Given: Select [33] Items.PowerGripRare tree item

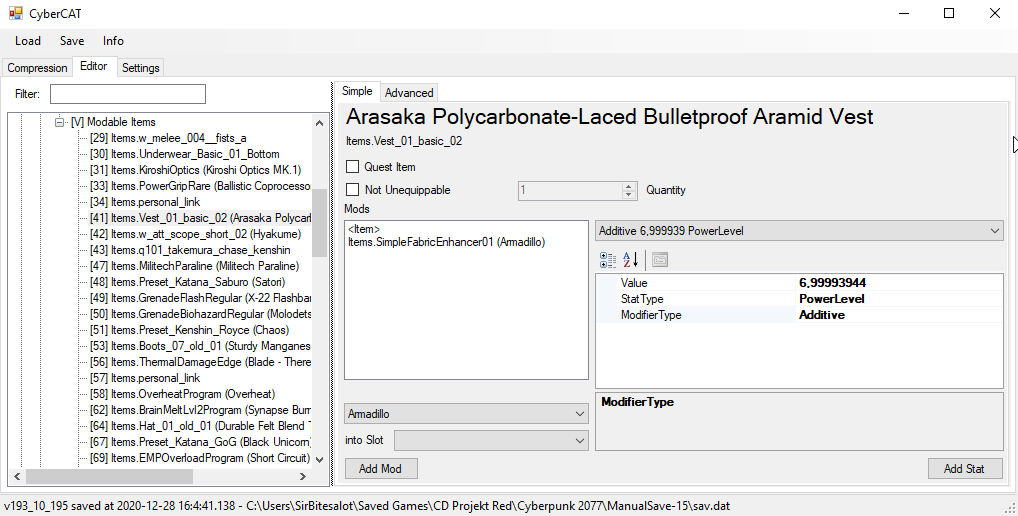Looking at the screenshot, I should tap(200, 186).
